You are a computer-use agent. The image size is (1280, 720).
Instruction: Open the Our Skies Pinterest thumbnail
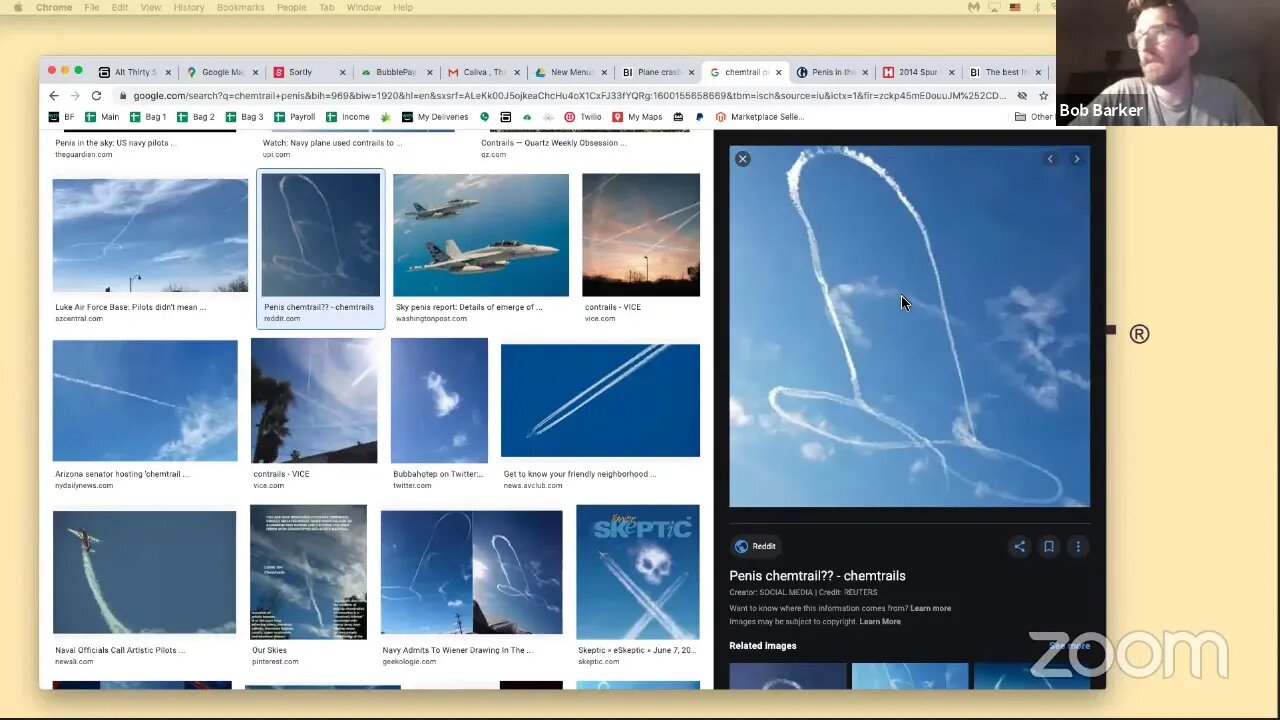click(308, 572)
